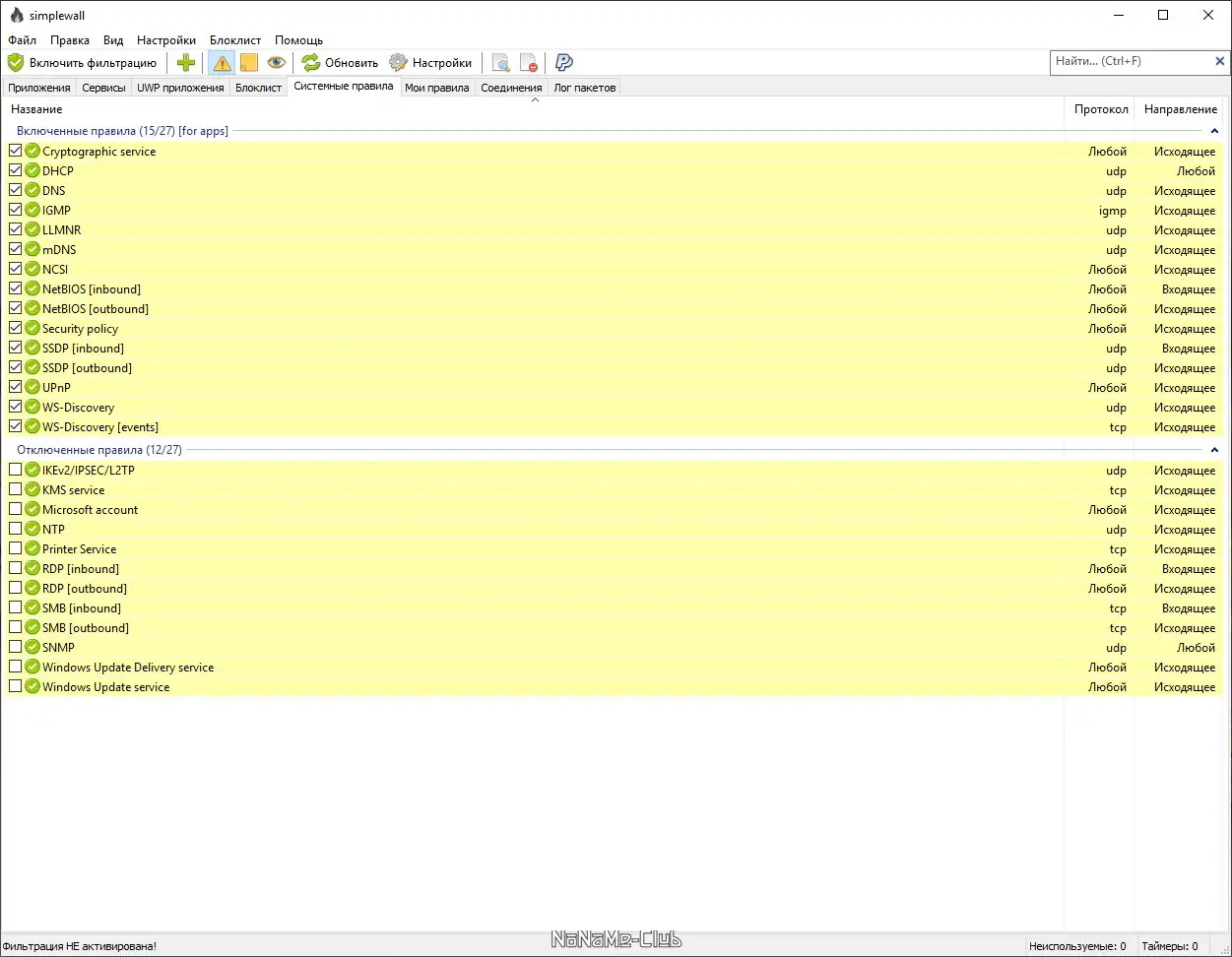The height and width of the screenshot is (957, 1232).
Task: Switch to the Блоклист tab
Action: 259,88
